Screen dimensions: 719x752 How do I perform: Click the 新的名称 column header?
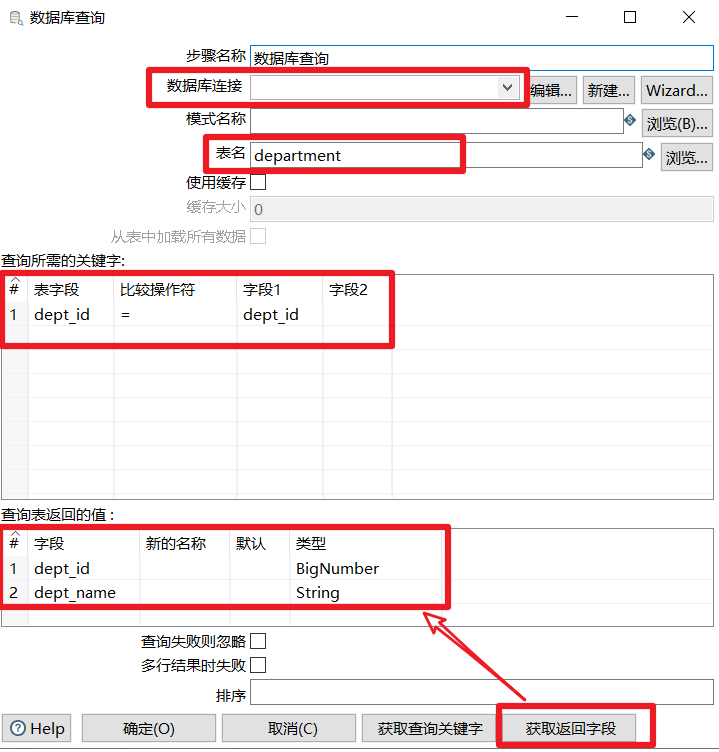point(185,543)
